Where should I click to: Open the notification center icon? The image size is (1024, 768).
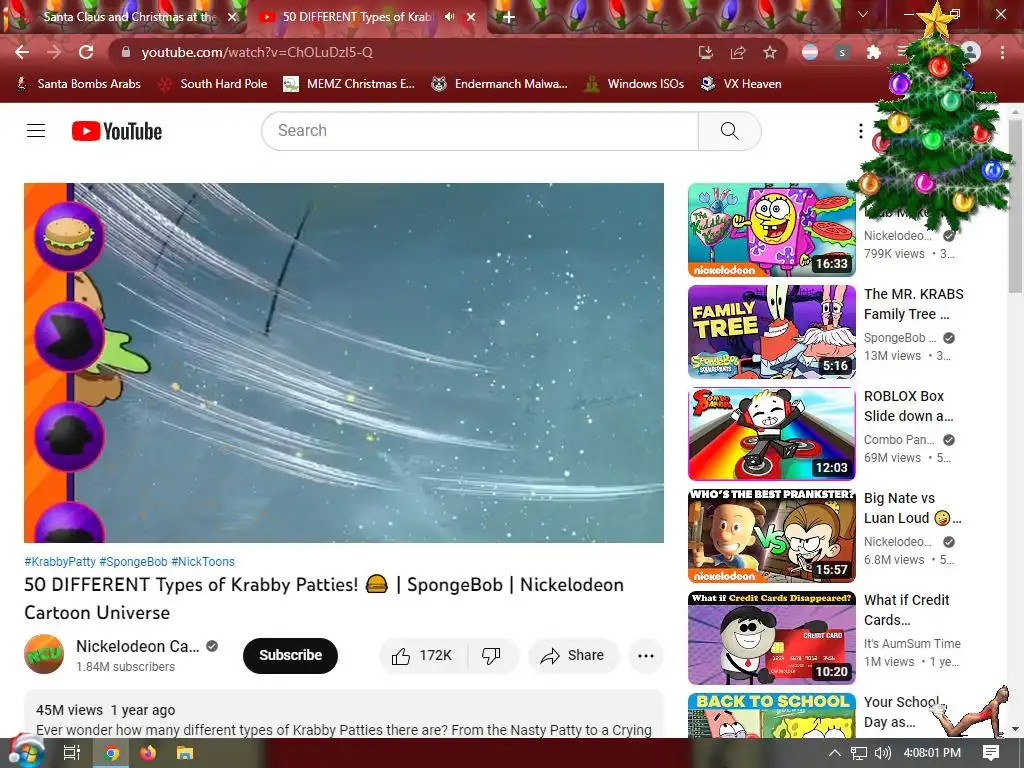click(x=991, y=753)
